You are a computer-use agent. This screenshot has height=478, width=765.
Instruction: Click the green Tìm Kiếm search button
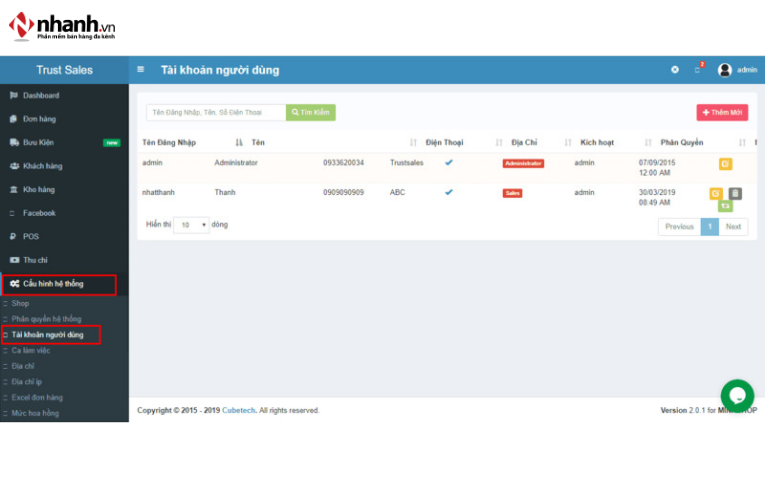310,112
